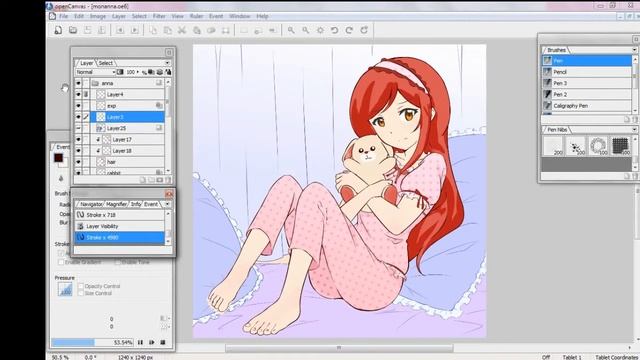Click the new brush icon below brush list
The height and width of the screenshot is (360, 640).
(x=627, y=120)
